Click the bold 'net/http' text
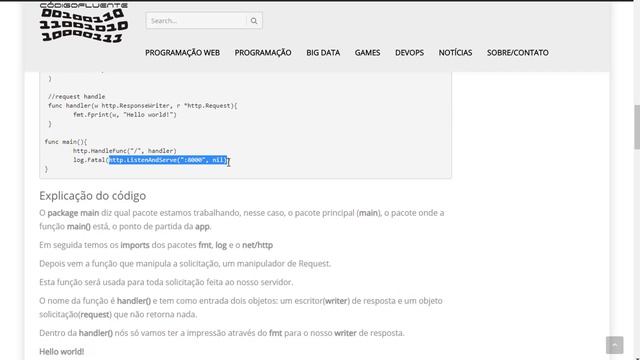Screen dimensions: 640x360 pyautogui.click(x=257, y=245)
